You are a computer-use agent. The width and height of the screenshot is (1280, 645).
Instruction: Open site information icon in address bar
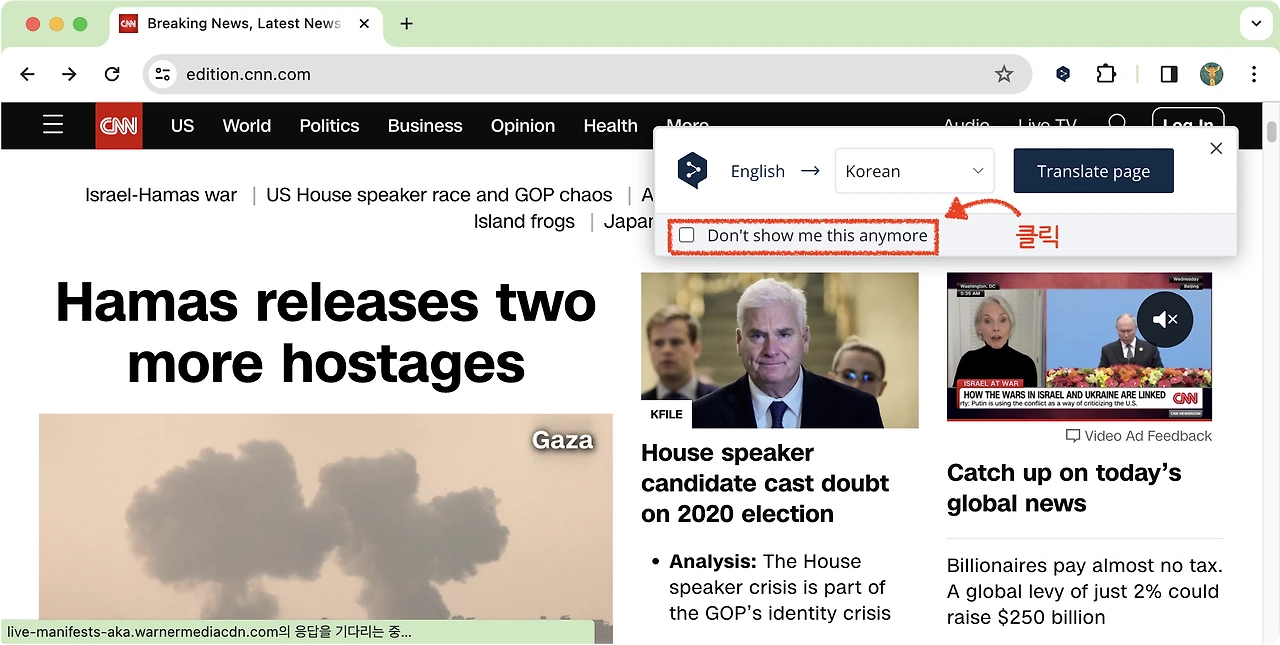pyautogui.click(x=163, y=74)
